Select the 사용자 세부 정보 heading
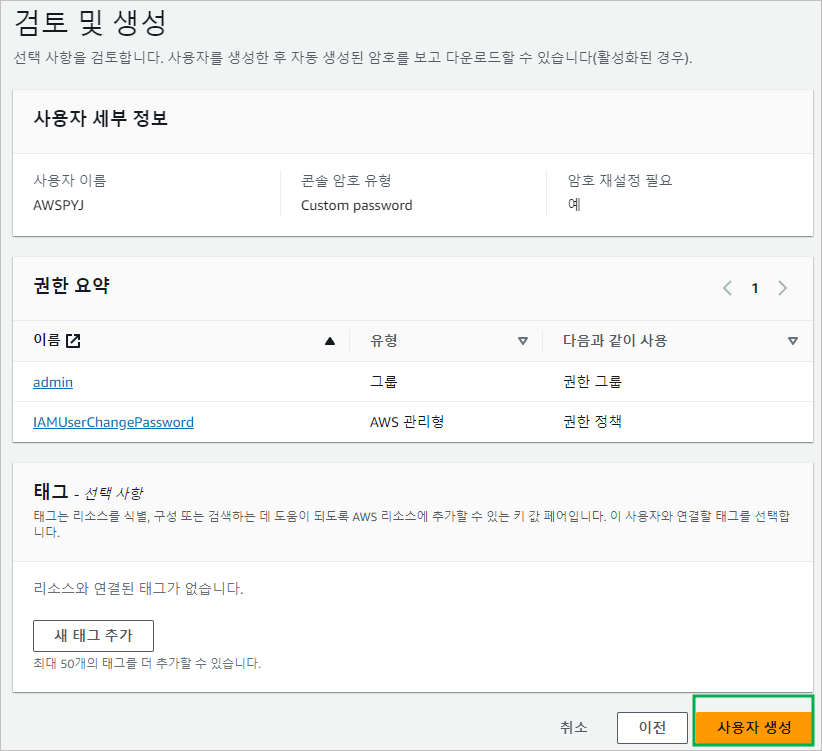This screenshot has height=751, width=822. point(101,118)
